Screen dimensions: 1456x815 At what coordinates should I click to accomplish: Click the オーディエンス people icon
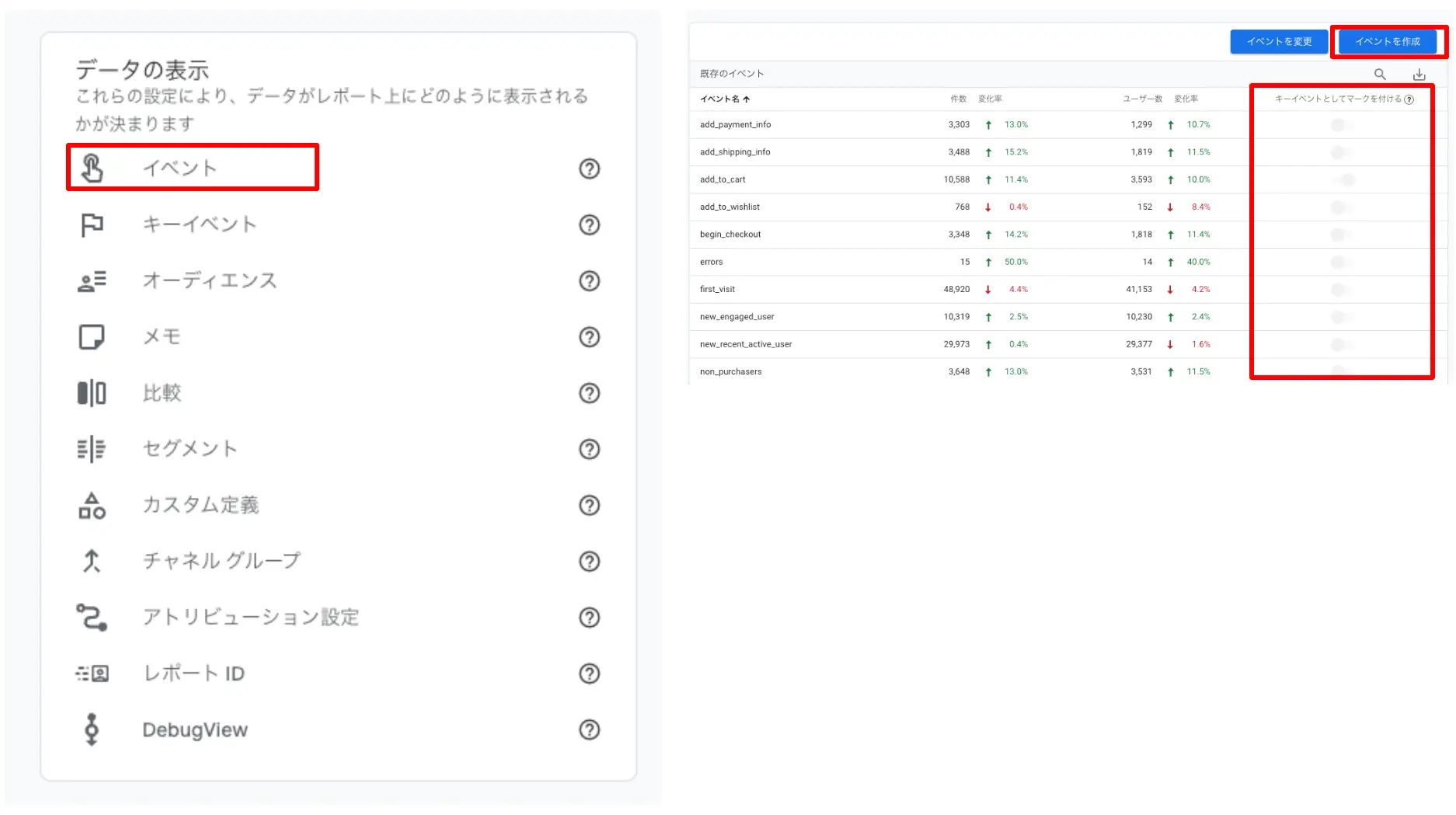point(92,280)
